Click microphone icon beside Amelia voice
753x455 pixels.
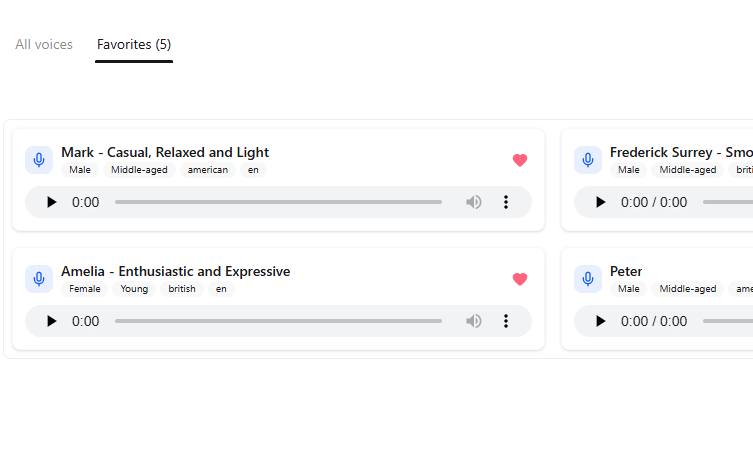coord(39,279)
